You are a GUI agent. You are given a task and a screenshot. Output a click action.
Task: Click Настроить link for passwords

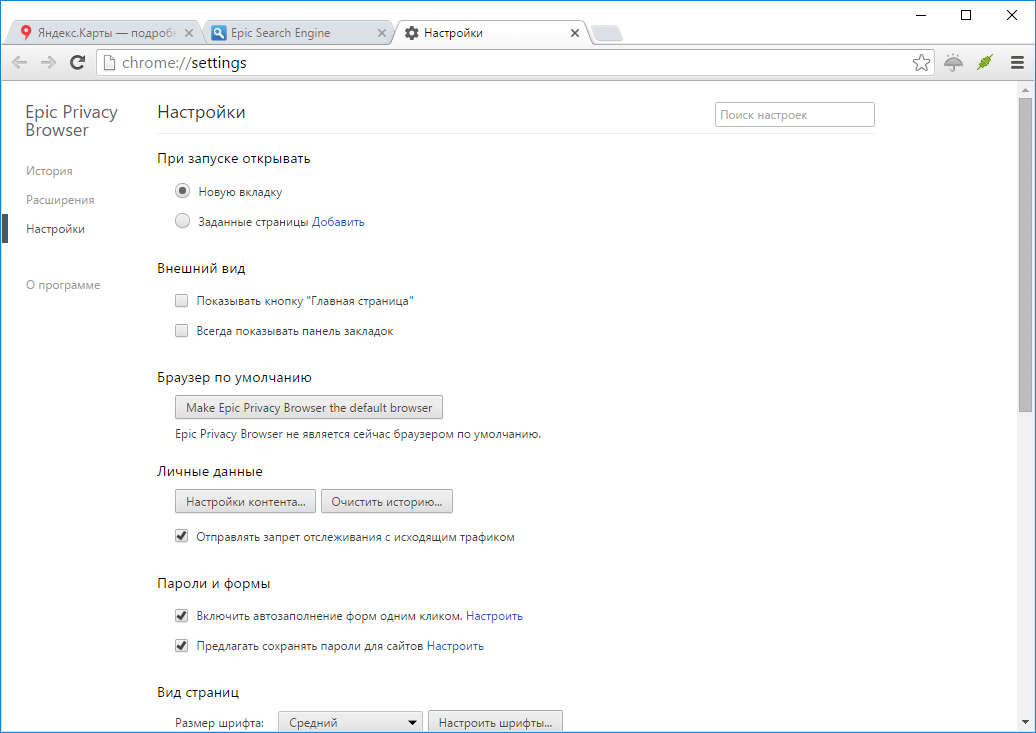[455, 646]
